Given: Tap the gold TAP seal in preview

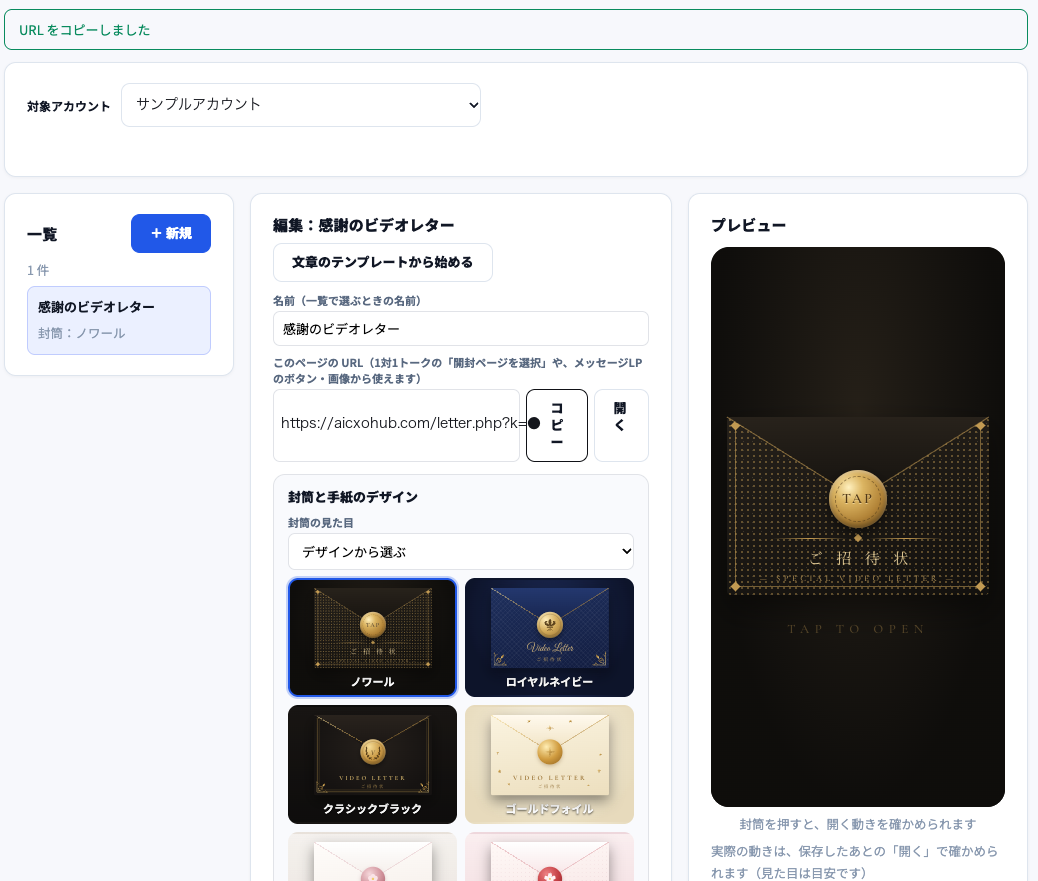Looking at the screenshot, I should tap(857, 498).
